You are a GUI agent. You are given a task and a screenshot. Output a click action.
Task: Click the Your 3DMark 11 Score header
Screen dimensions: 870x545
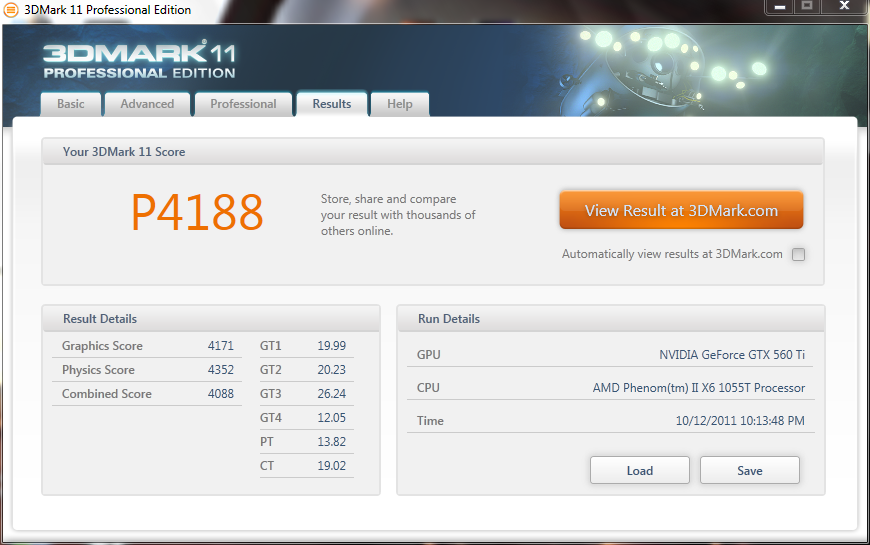pyautogui.click(x=433, y=152)
